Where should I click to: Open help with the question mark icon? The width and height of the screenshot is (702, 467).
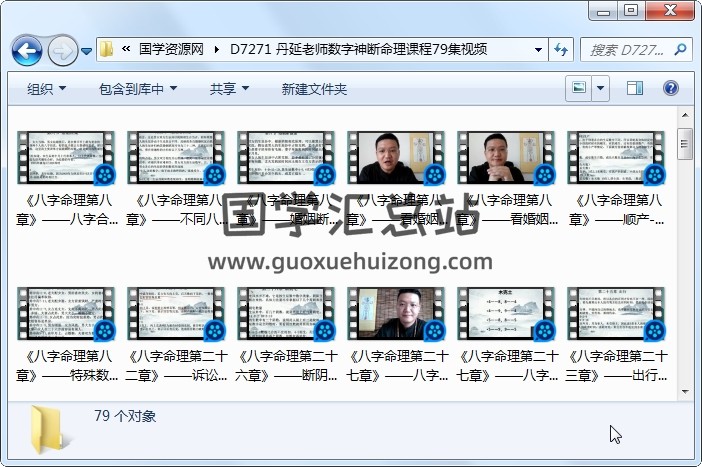pos(671,88)
